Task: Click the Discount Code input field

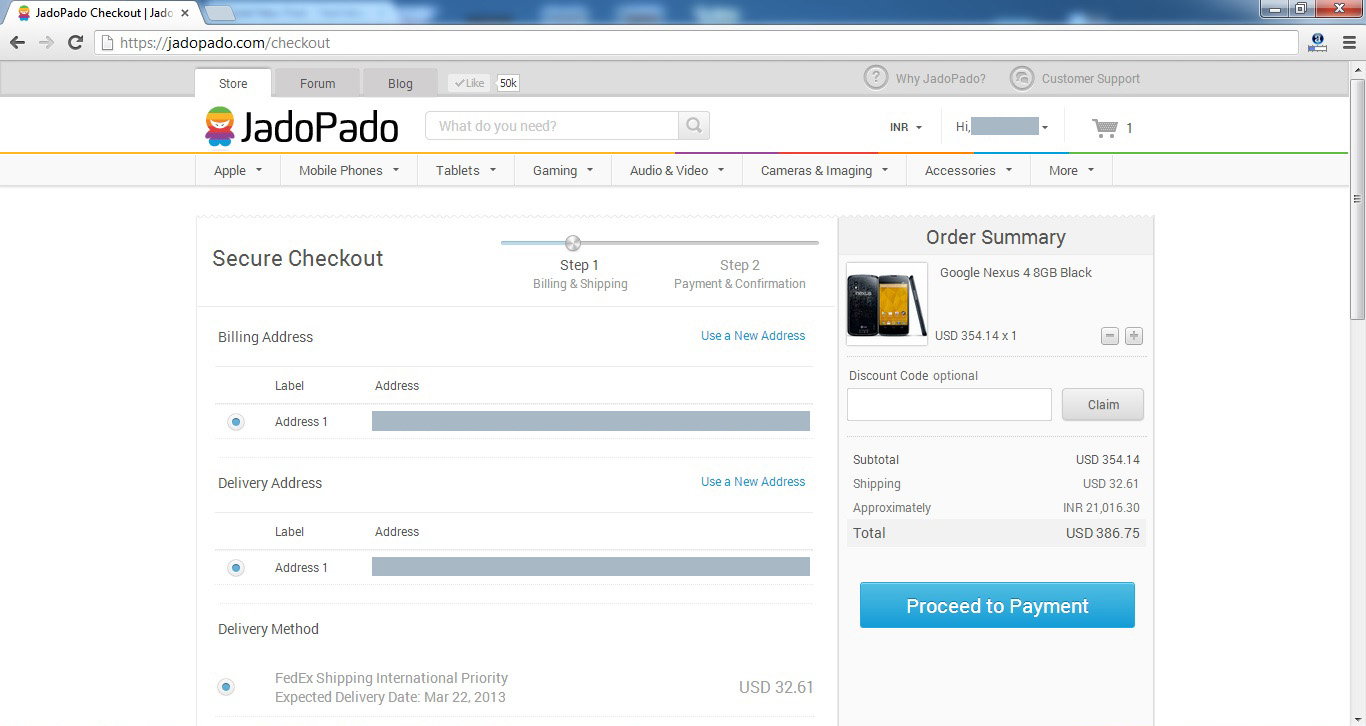Action: click(949, 405)
